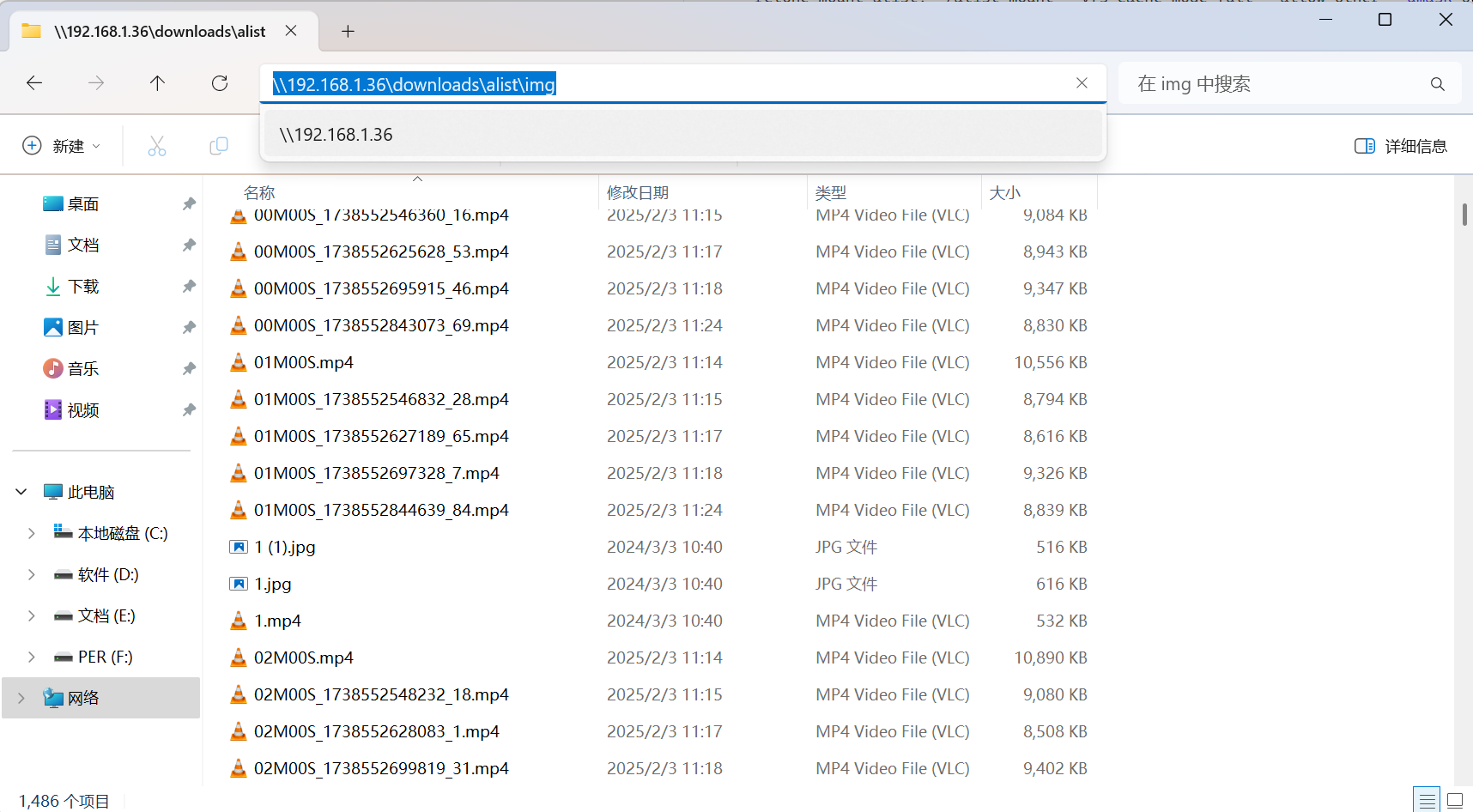Image resolution: width=1473 pixels, height=812 pixels.
Task: Click the pin icon beside 下载
Action: tap(189, 287)
